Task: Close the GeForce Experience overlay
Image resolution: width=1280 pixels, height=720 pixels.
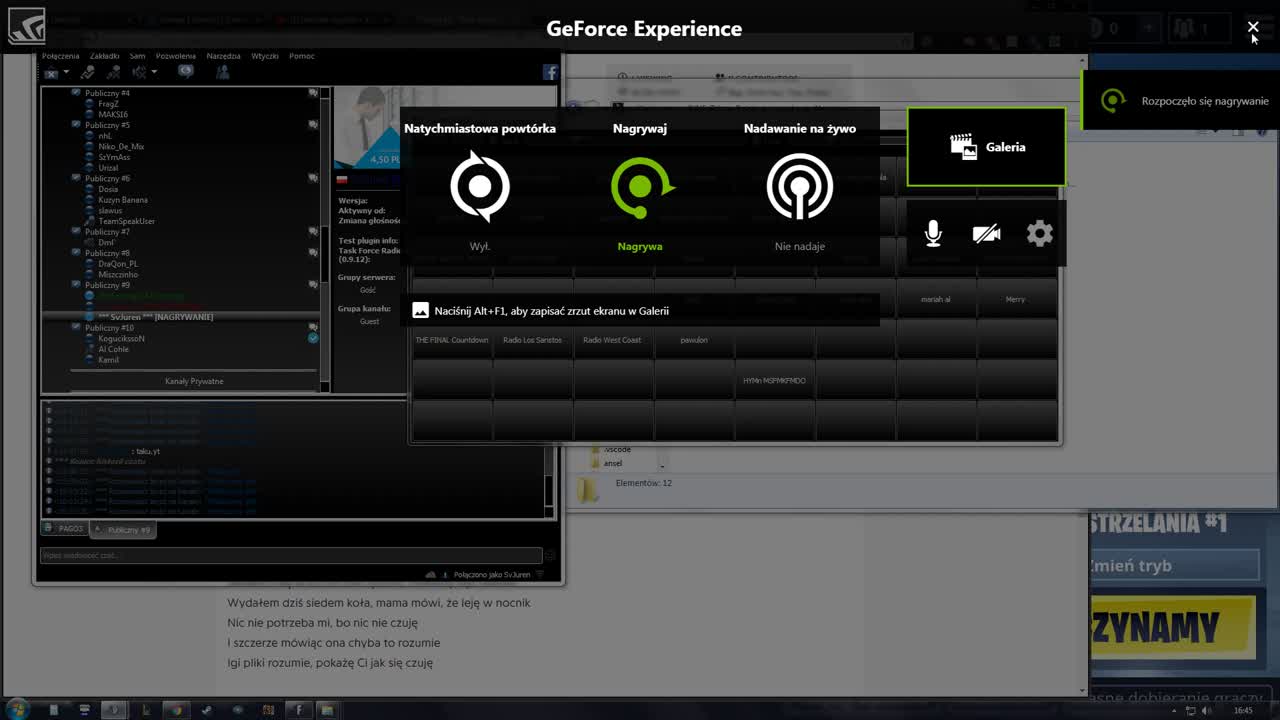Action: [1253, 28]
